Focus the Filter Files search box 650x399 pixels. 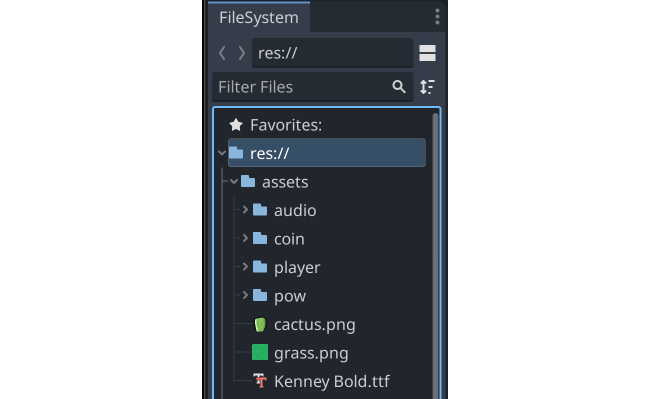click(313, 87)
